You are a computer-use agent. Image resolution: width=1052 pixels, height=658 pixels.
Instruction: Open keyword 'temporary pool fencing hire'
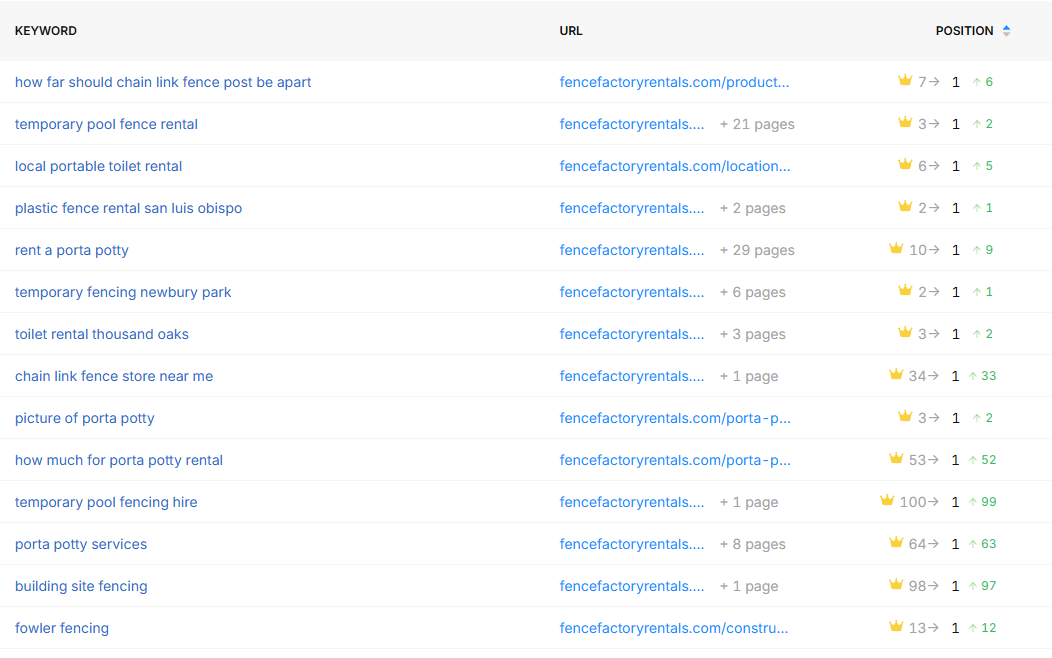coord(106,502)
